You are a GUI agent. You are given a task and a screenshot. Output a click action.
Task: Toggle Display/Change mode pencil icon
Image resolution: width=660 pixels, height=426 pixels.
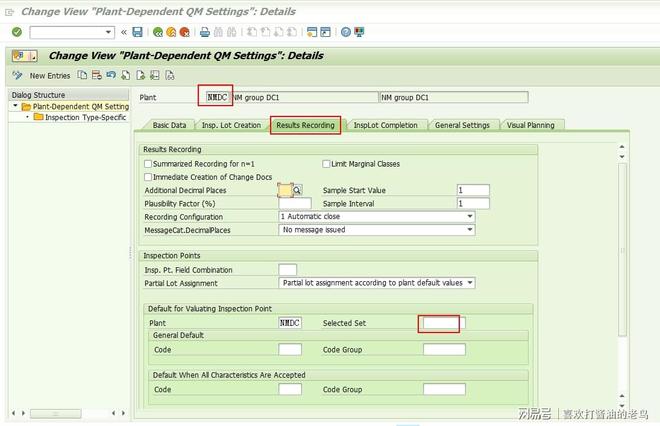pos(17,75)
